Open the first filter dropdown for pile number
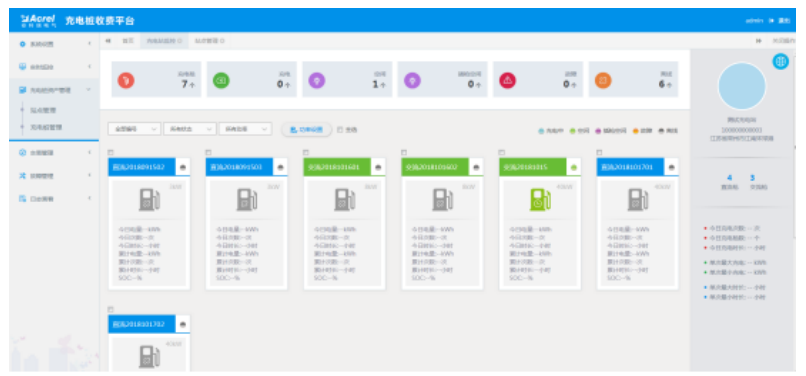This screenshot has width=806, height=376. coord(134,130)
